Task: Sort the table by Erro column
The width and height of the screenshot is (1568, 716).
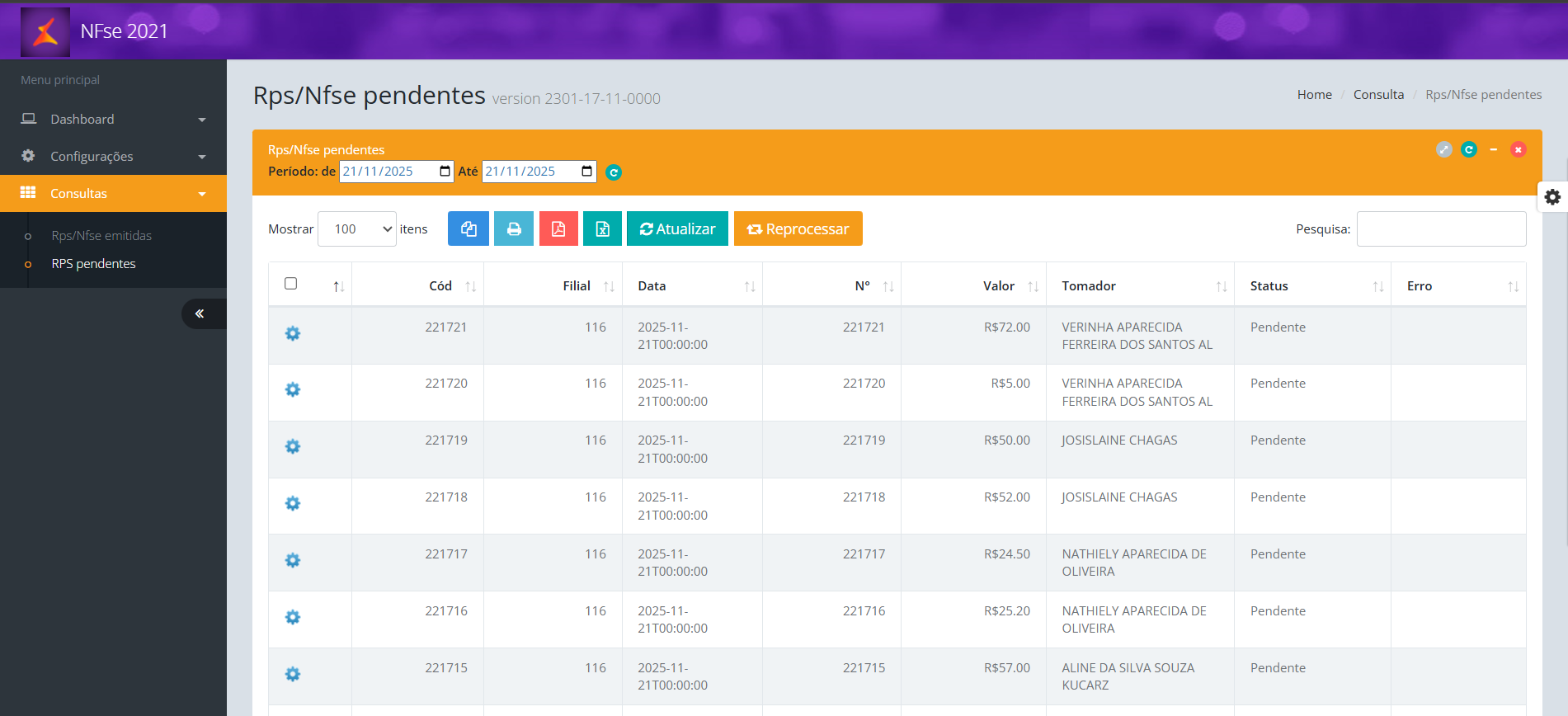Action: pos(1459,285)
